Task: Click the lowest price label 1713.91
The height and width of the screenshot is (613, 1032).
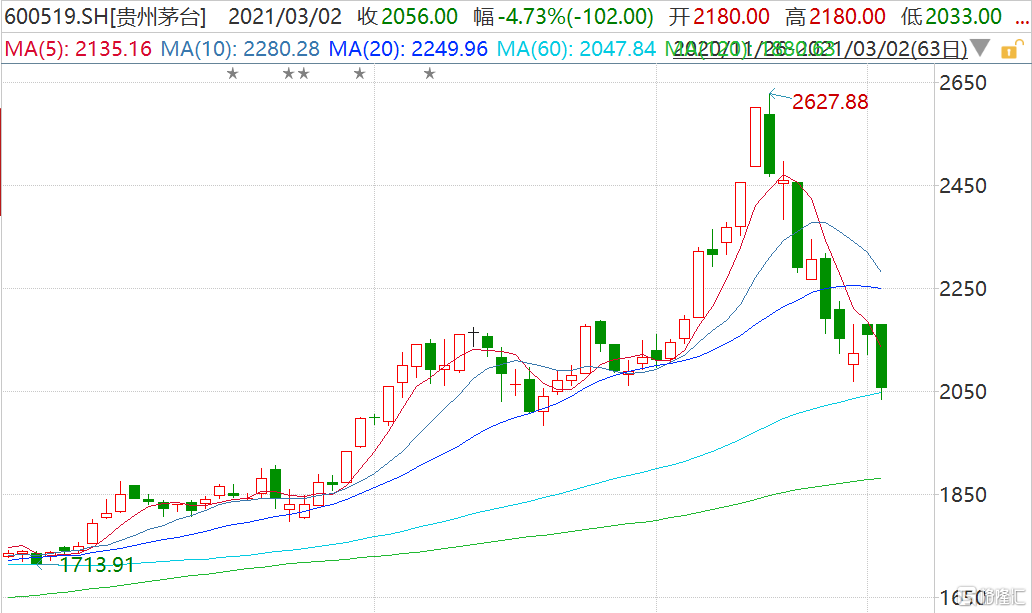Action: [97, 564]
